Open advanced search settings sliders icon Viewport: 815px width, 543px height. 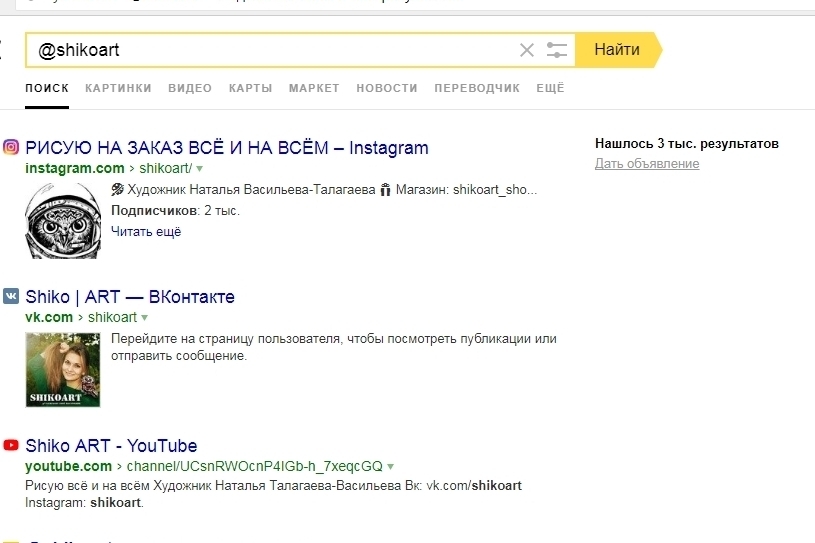tap(557, 50)
